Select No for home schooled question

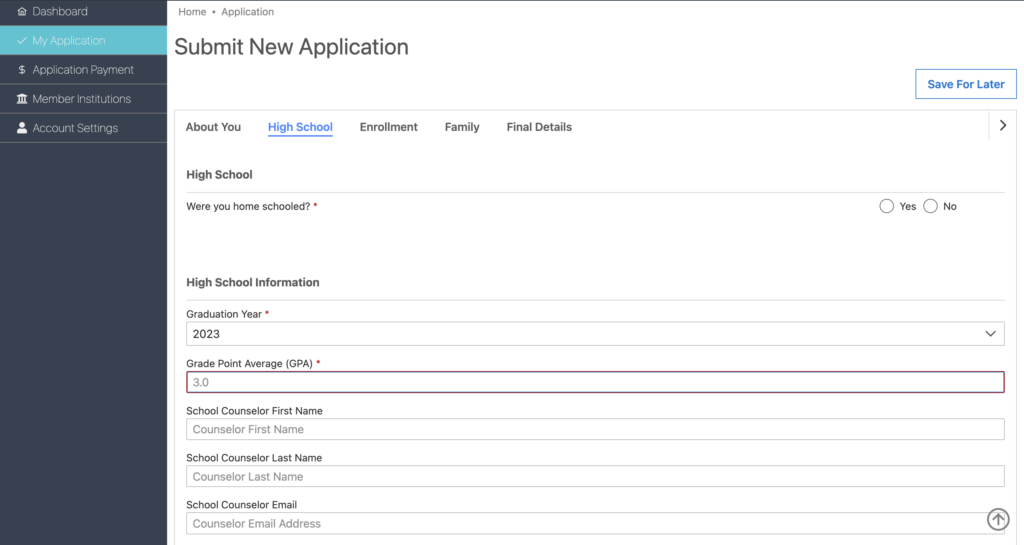[x=930, y=206]
